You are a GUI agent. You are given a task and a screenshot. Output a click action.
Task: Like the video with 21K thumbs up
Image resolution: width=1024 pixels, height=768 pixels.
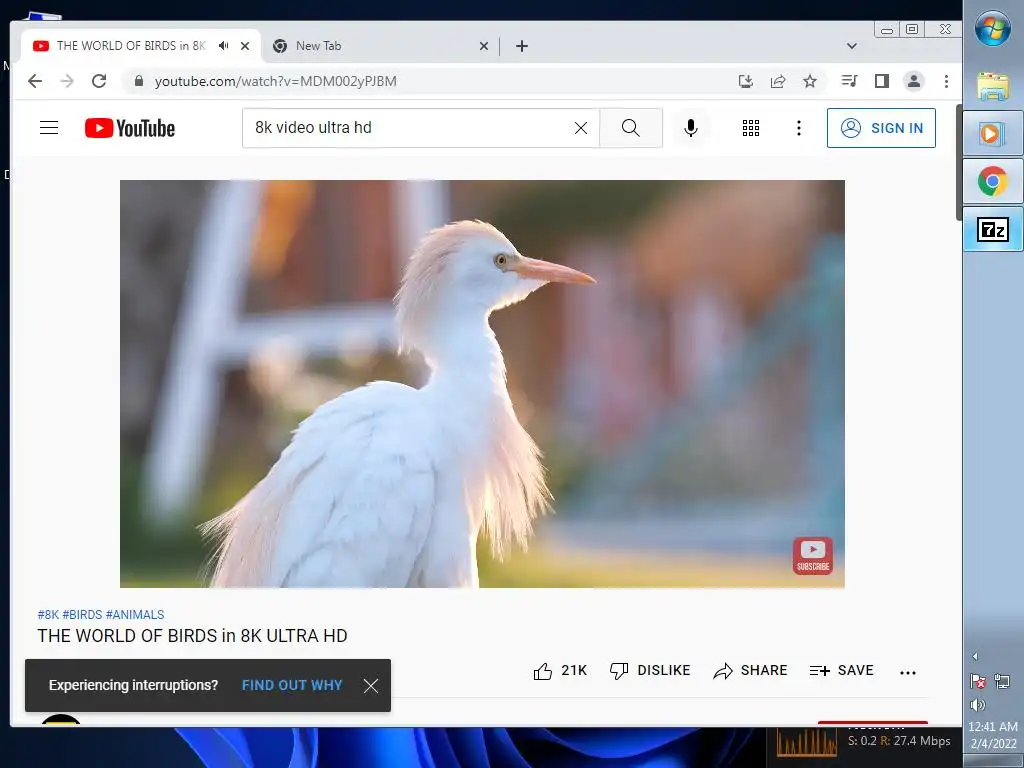point(560,671)
